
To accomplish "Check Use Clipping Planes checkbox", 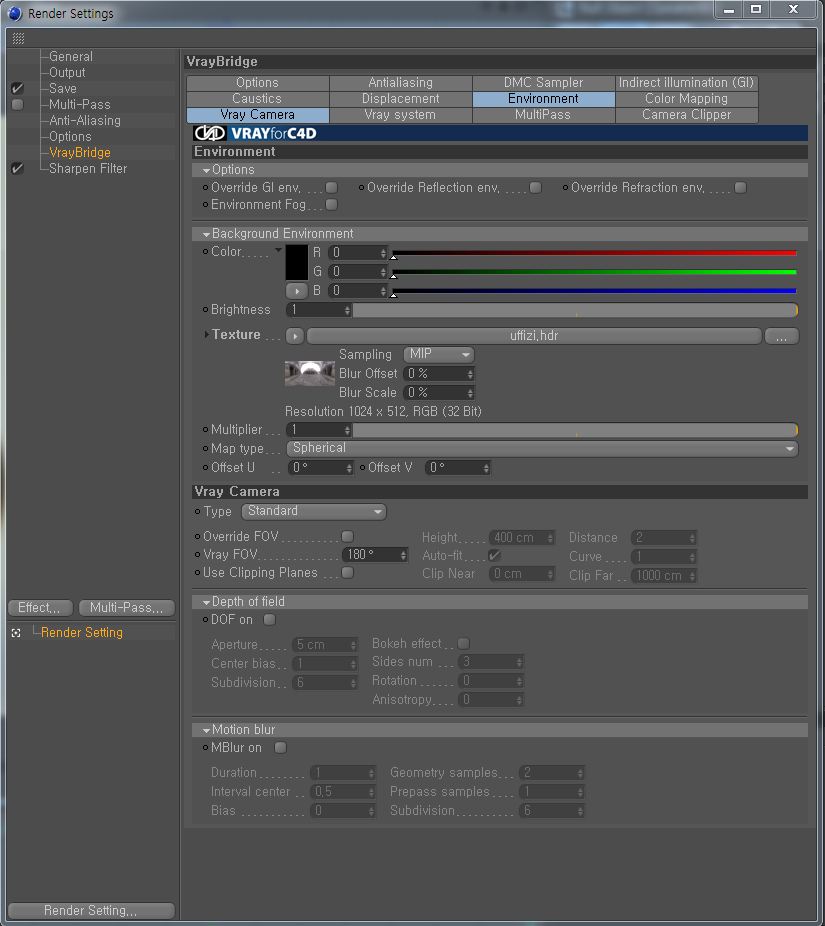I will pos(348,573).
